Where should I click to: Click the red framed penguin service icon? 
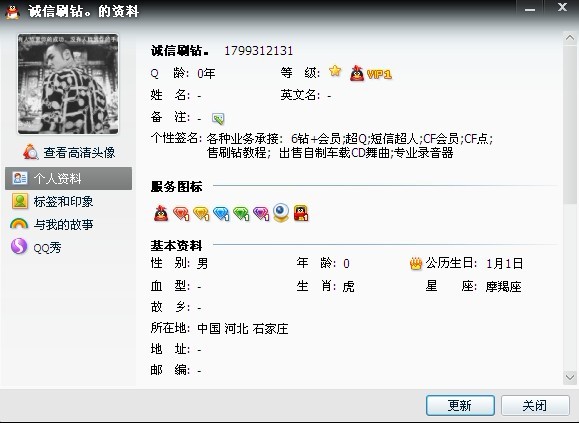301,213
